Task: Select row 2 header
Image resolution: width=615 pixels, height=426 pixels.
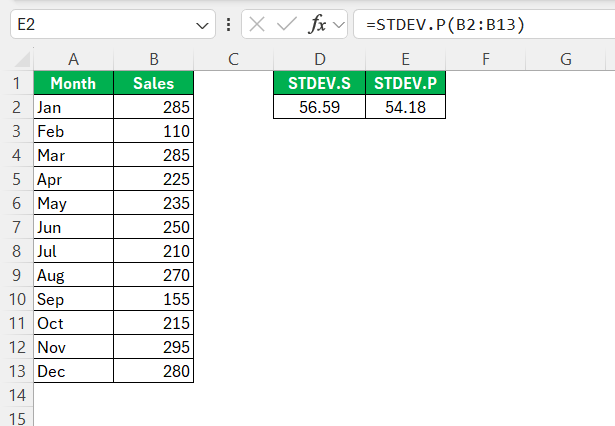Action: (16, 107)
